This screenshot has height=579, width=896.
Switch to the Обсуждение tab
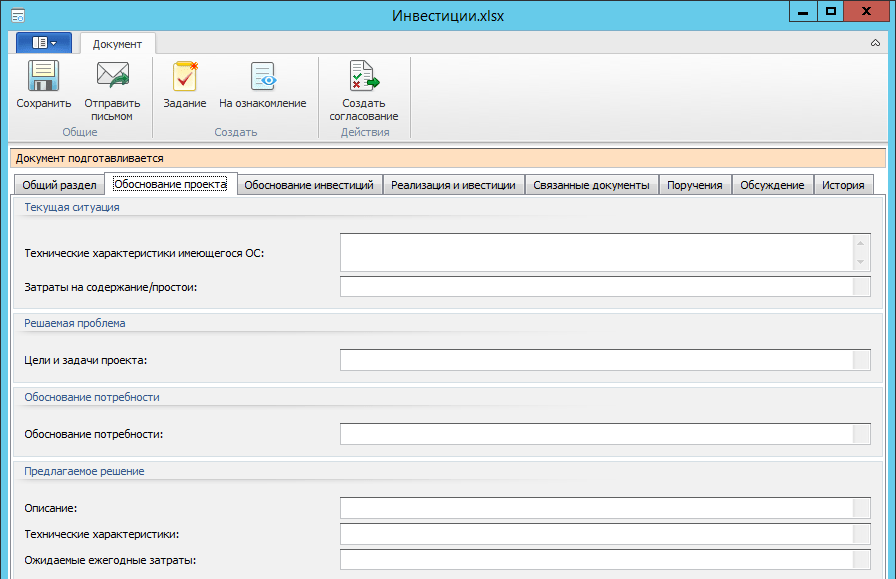click(772, 185)
